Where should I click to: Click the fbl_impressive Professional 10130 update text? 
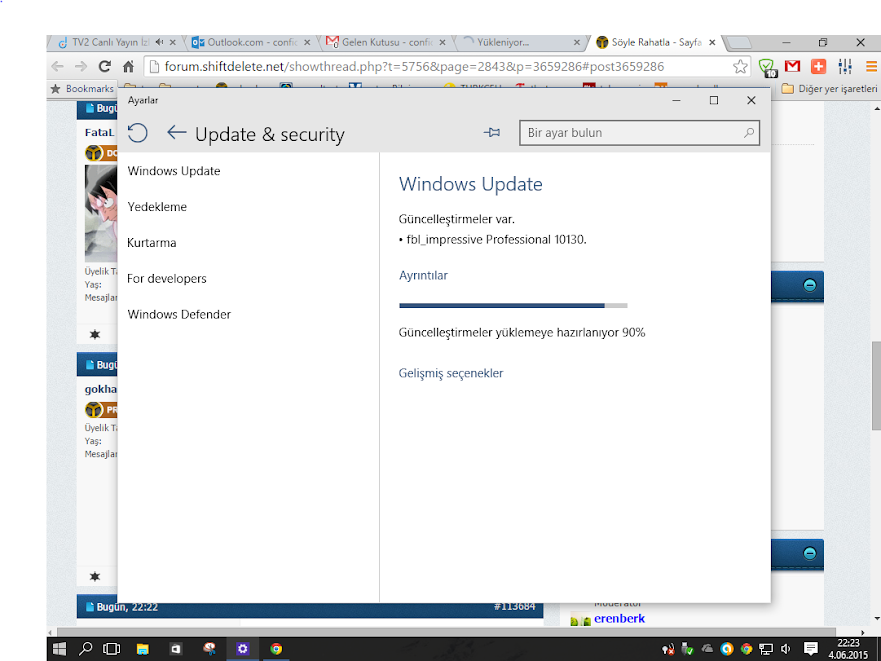pos(496,240)
